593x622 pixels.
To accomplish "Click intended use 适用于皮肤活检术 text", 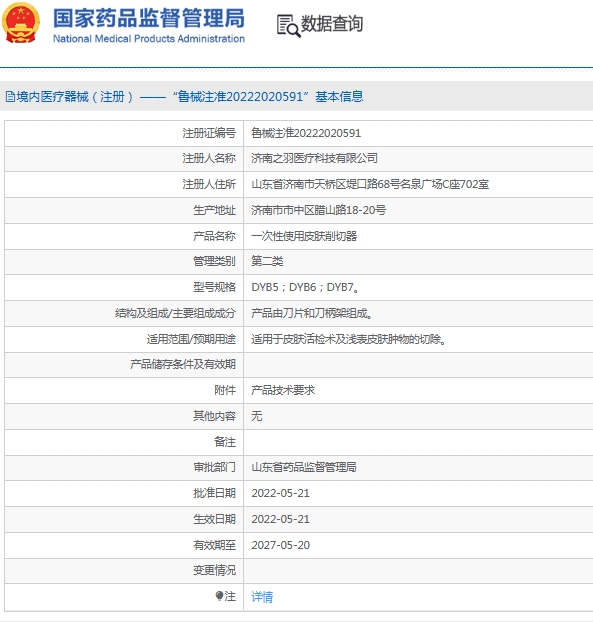I will [x=349, y=339].
